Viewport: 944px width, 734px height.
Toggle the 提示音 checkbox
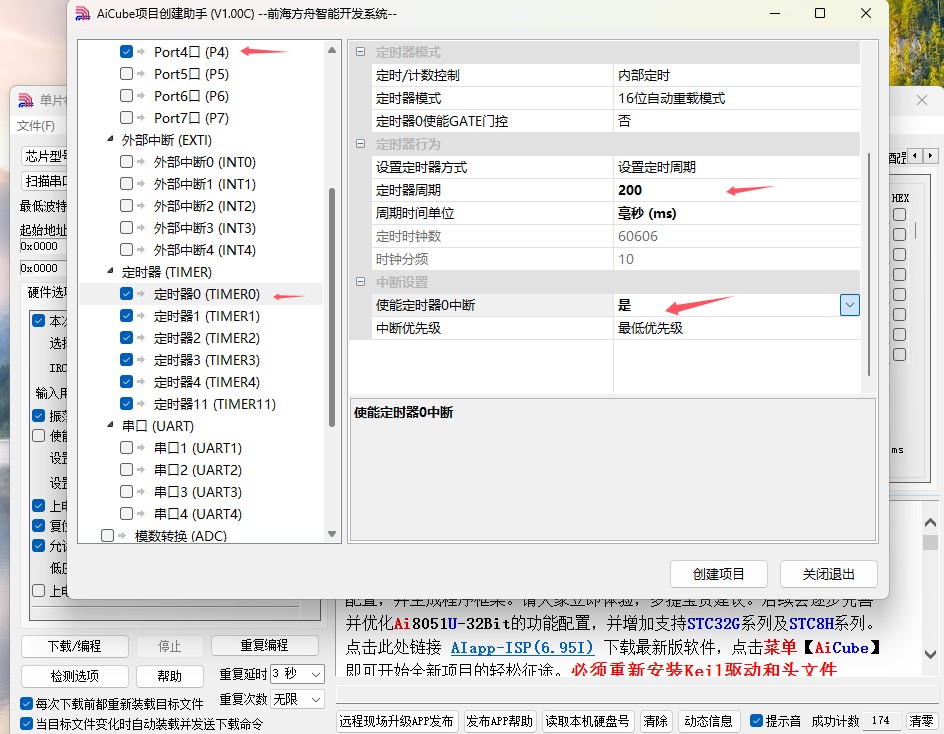[x=757, y=721]
